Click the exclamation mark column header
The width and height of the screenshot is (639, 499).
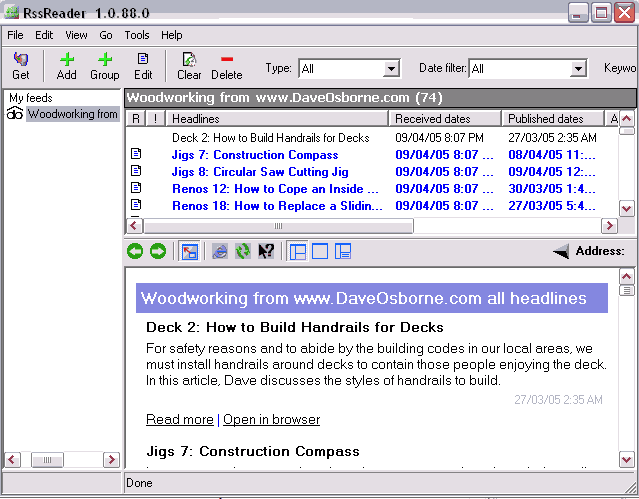coord(156,119)
